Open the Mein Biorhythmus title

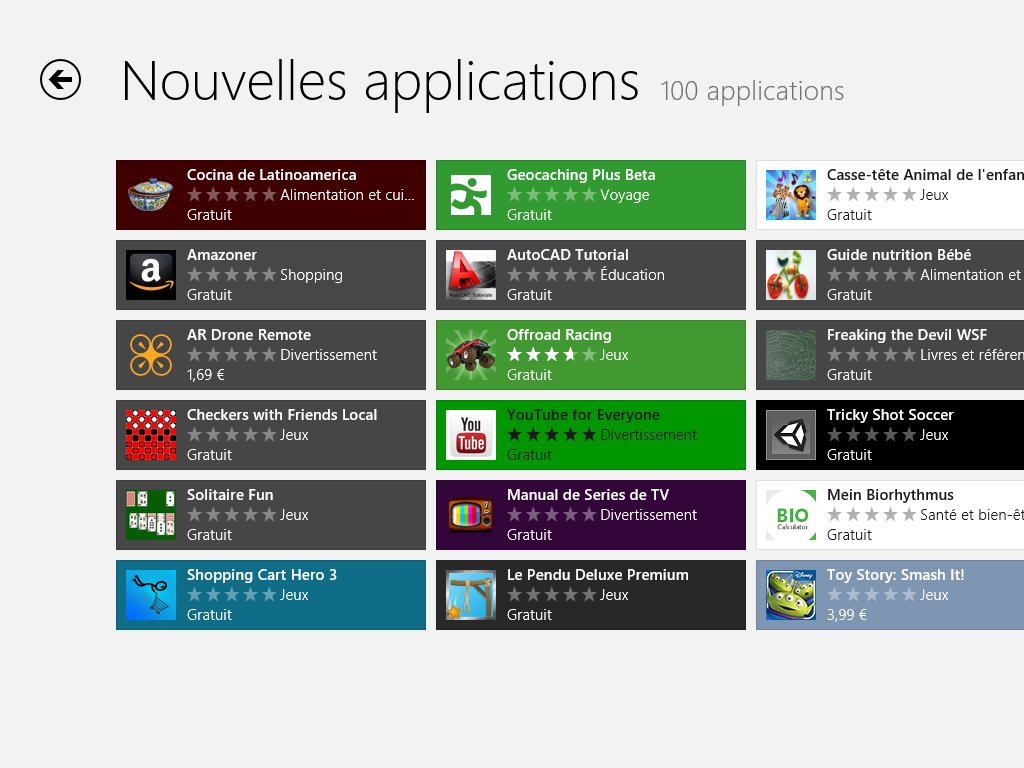(x=890, y=495)
